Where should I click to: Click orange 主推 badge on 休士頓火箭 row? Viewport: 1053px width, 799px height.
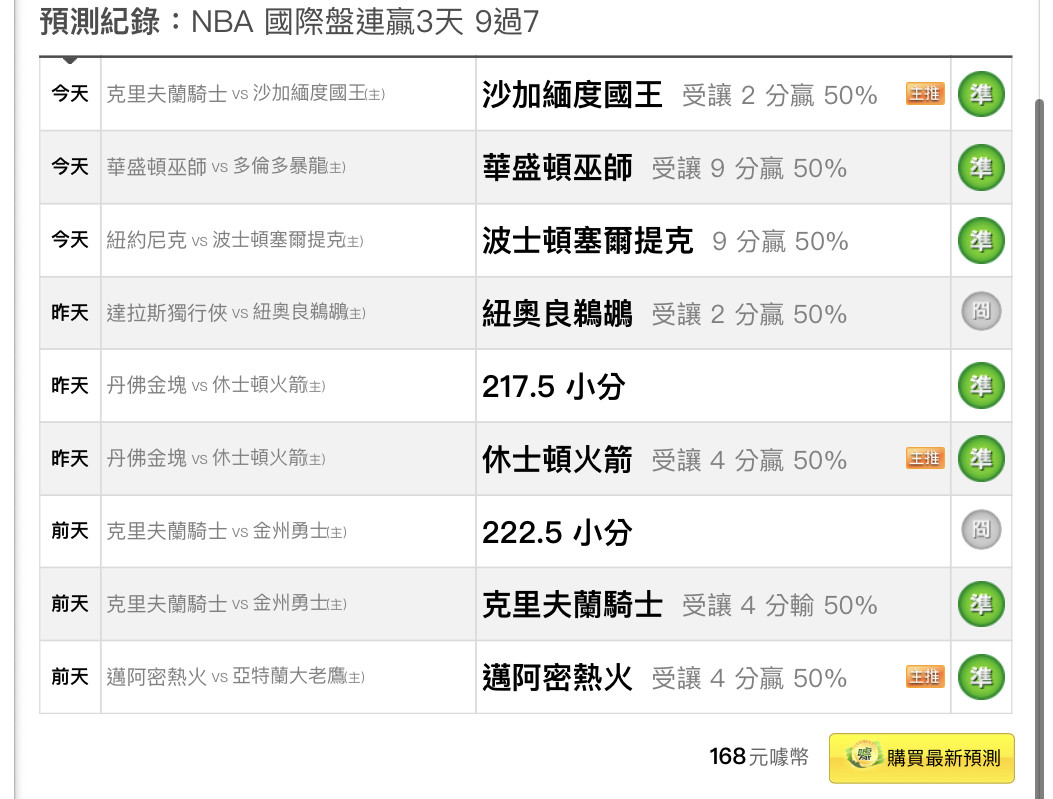click(x=925, y=459)
